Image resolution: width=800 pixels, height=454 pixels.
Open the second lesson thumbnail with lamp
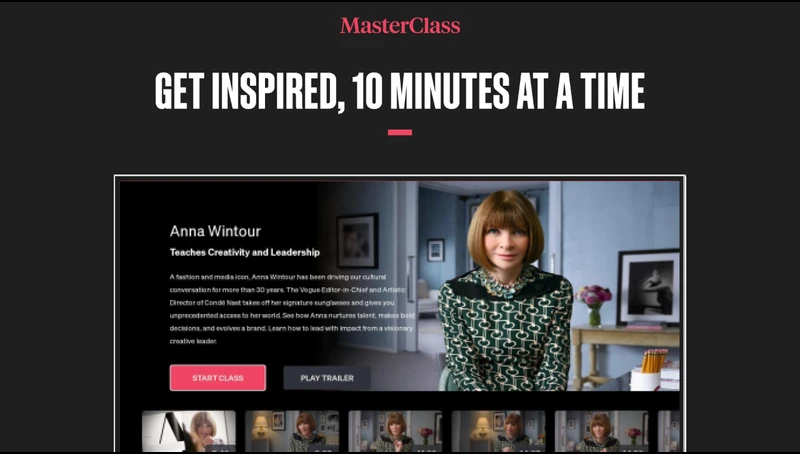point(292,431)
